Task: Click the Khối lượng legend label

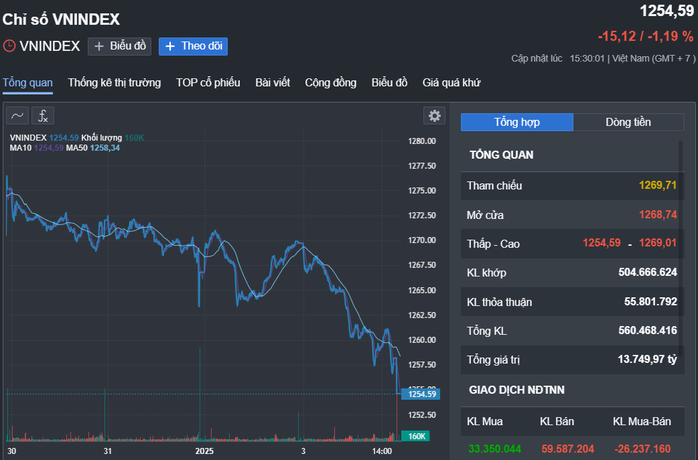Action: 101,138
